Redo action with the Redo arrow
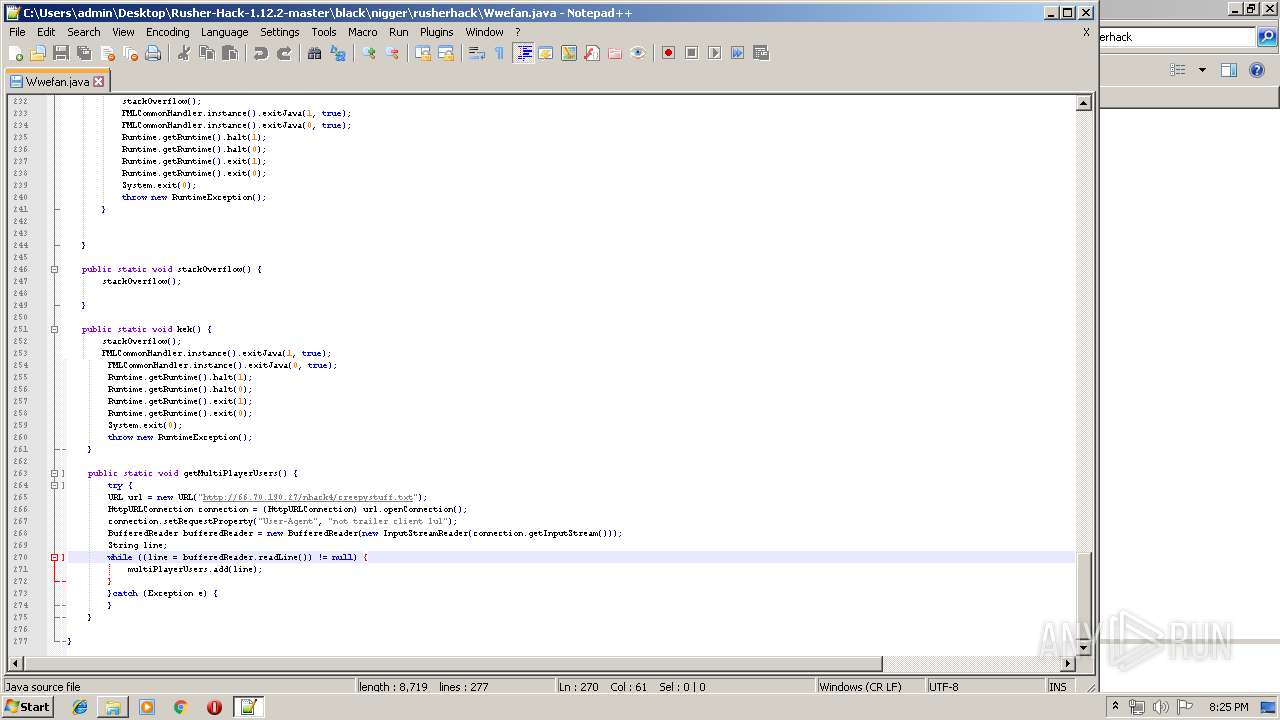 click(x=284, y=53)
